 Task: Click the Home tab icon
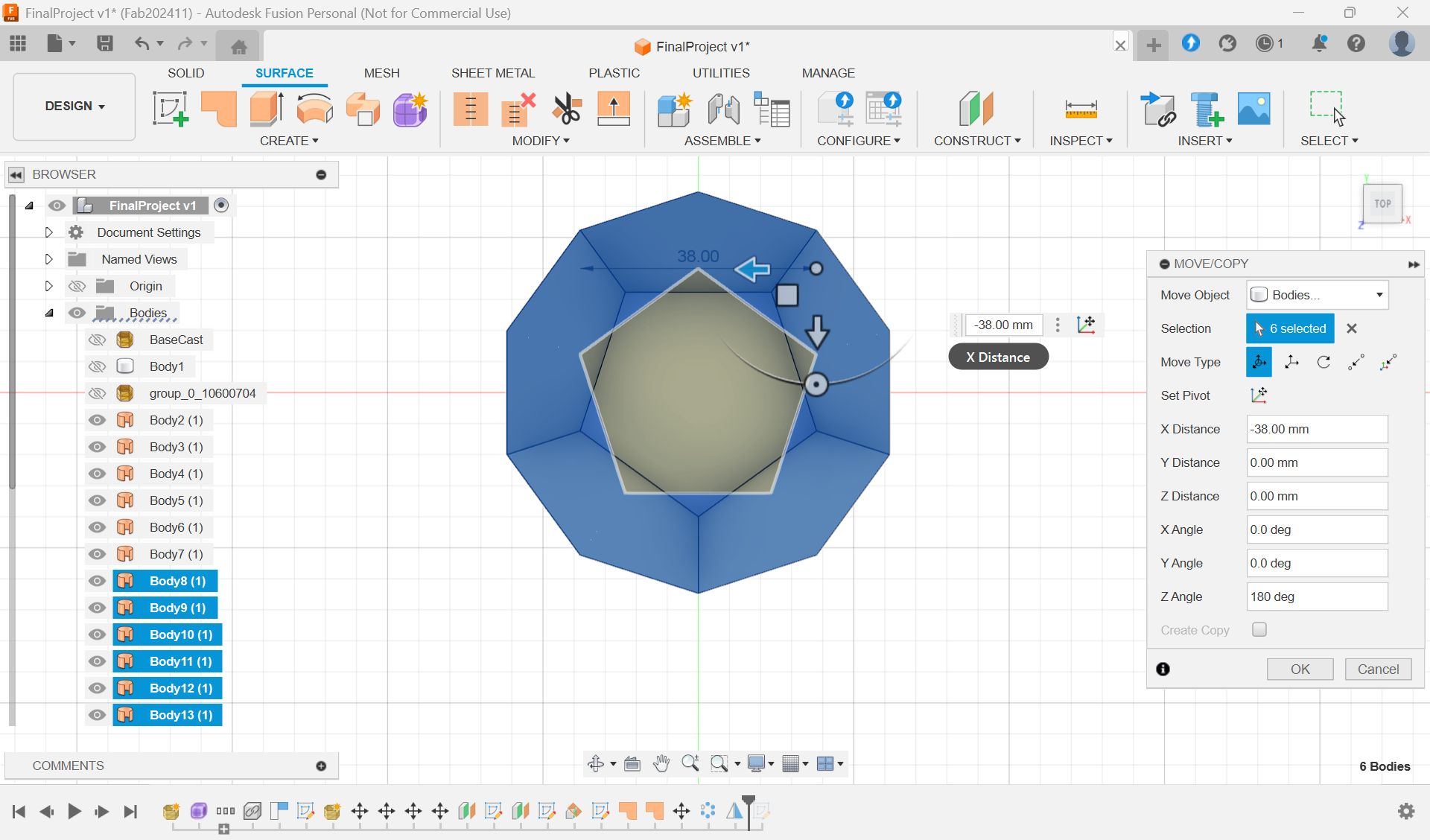click(x=238, y=47)
